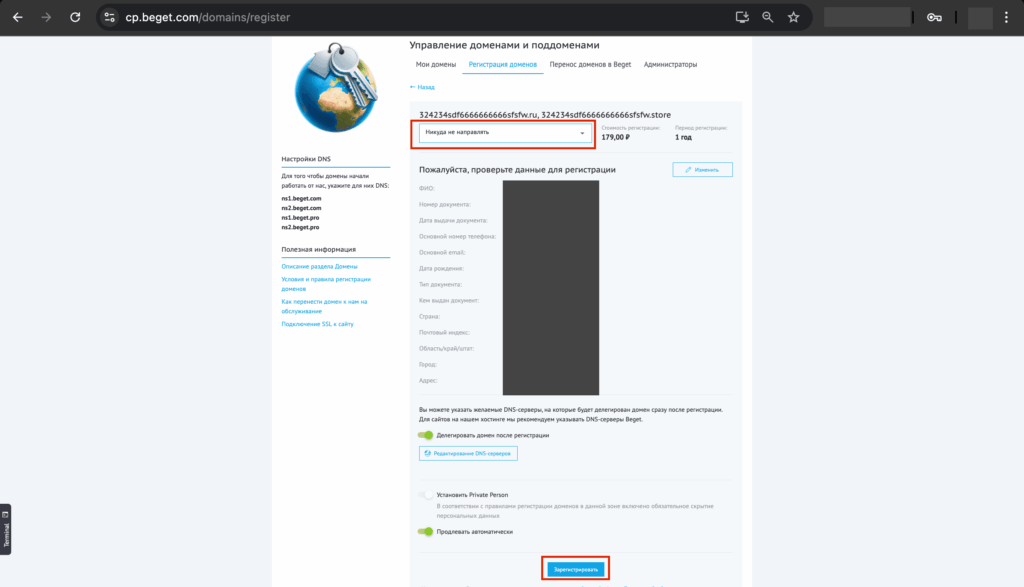Click the browser back arrow

[17, 17]
